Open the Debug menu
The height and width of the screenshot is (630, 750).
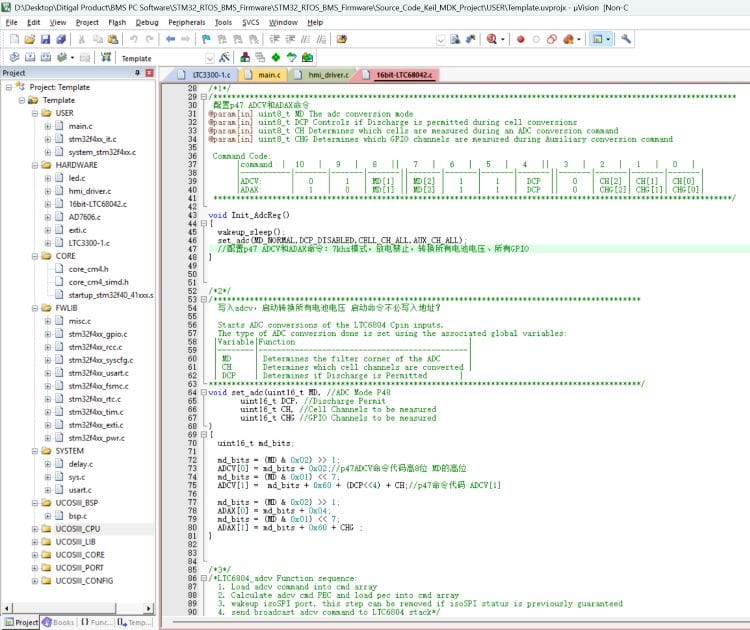(x=147, y=22)
